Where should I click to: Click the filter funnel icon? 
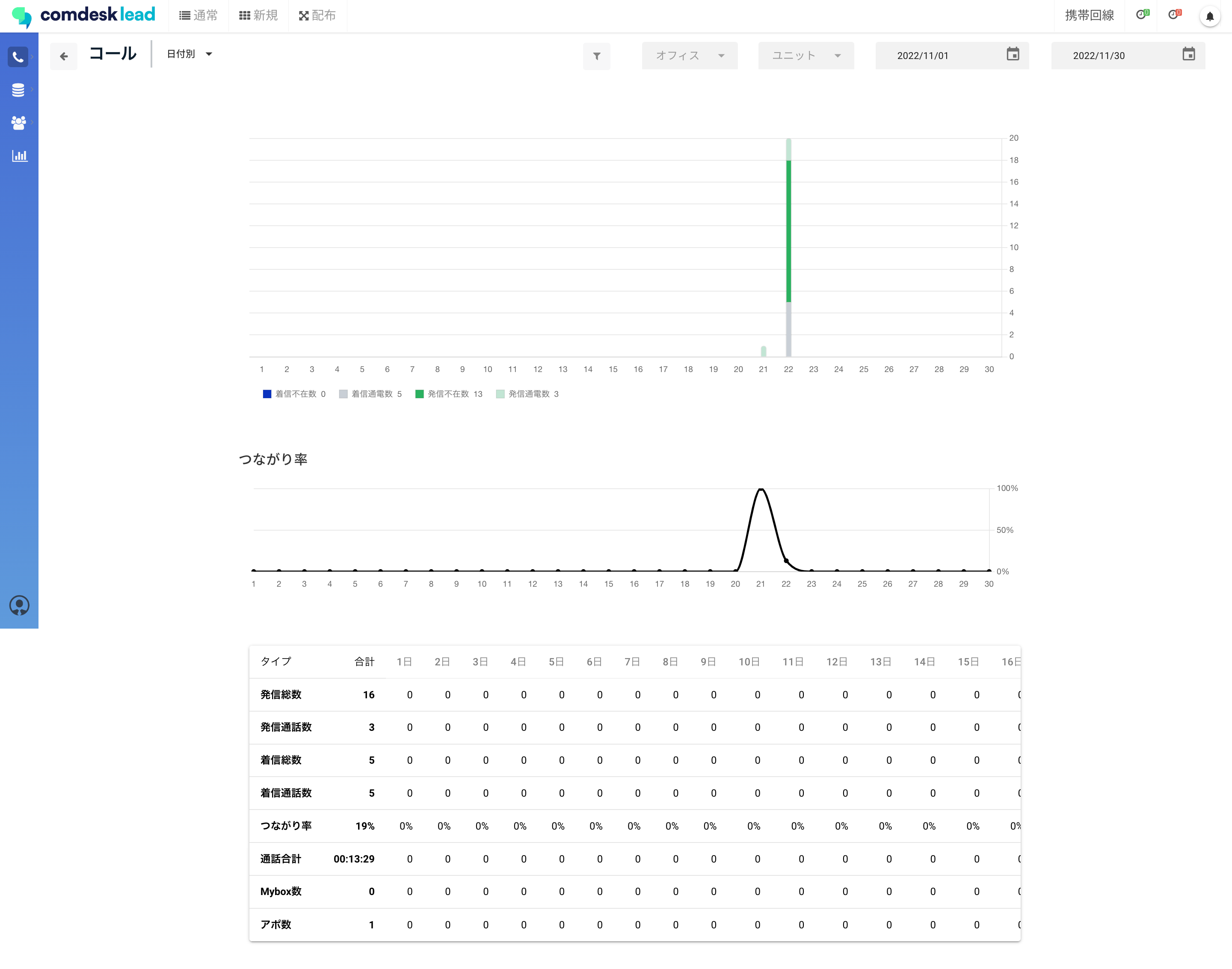596,56
